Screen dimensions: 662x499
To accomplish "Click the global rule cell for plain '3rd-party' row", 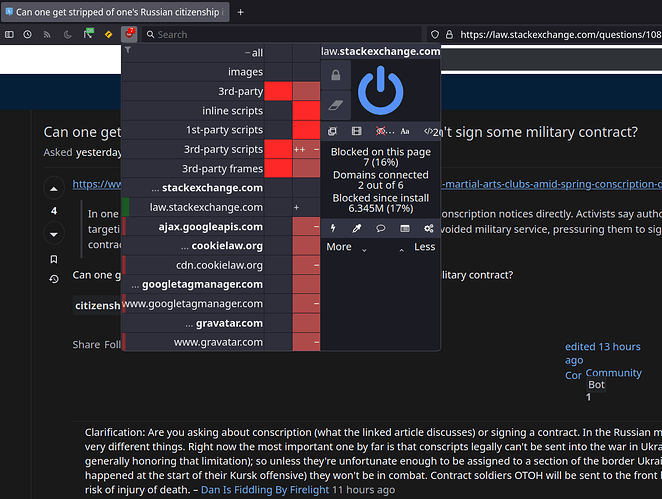I will click(278, 91).
